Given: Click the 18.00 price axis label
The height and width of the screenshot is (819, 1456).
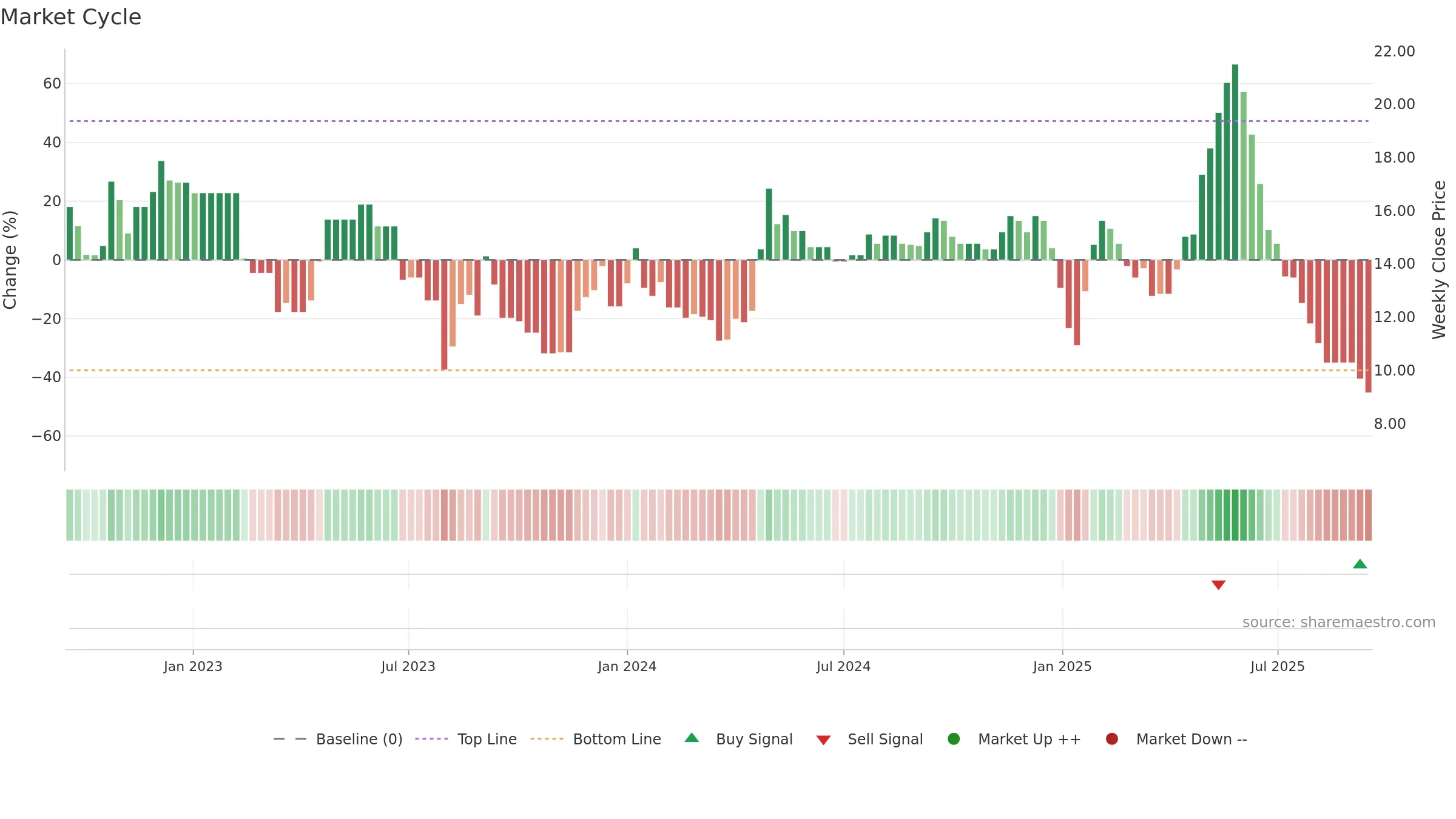Looking at the screenshot, I should [1394, 158].
